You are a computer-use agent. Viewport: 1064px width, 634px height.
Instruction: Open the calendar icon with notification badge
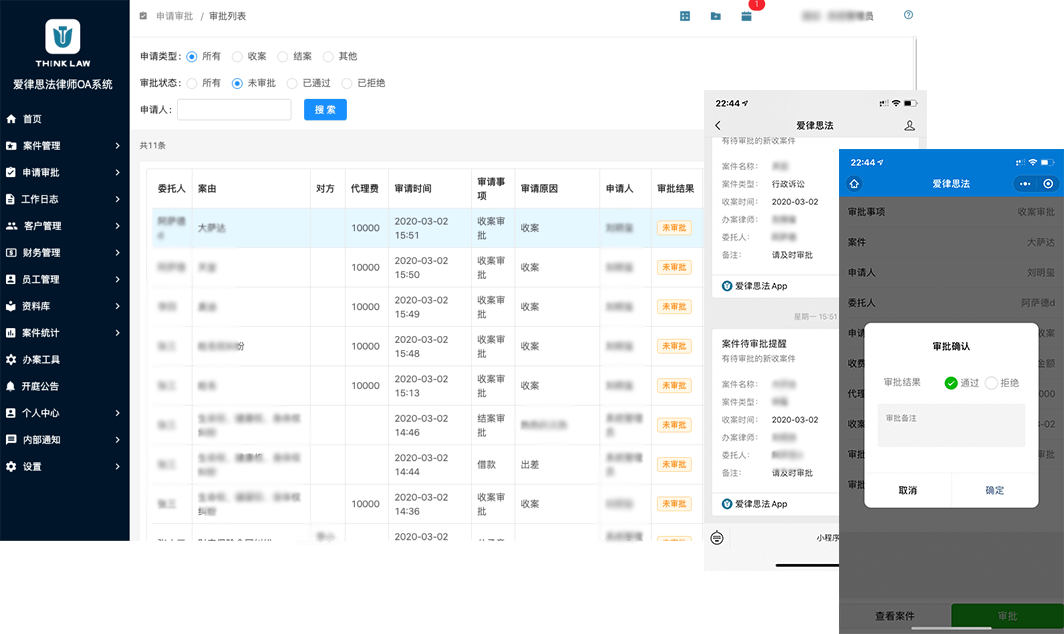click(x=746, y=16)
